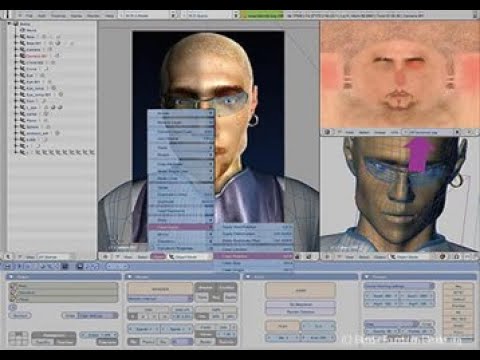Choose Transform Properties at Object menu bottom

[180, 249]
